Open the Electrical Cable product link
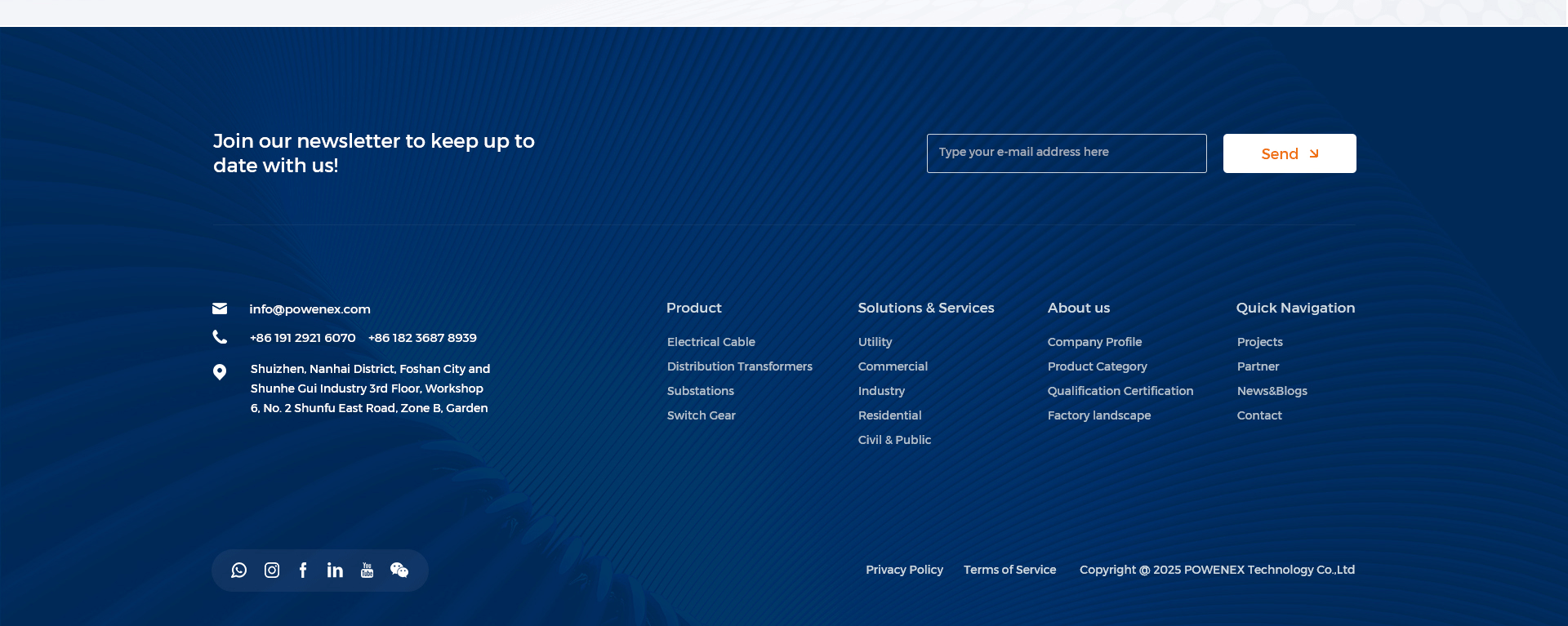The width and height of the screenshot is (1568, 626). [710, 342]
